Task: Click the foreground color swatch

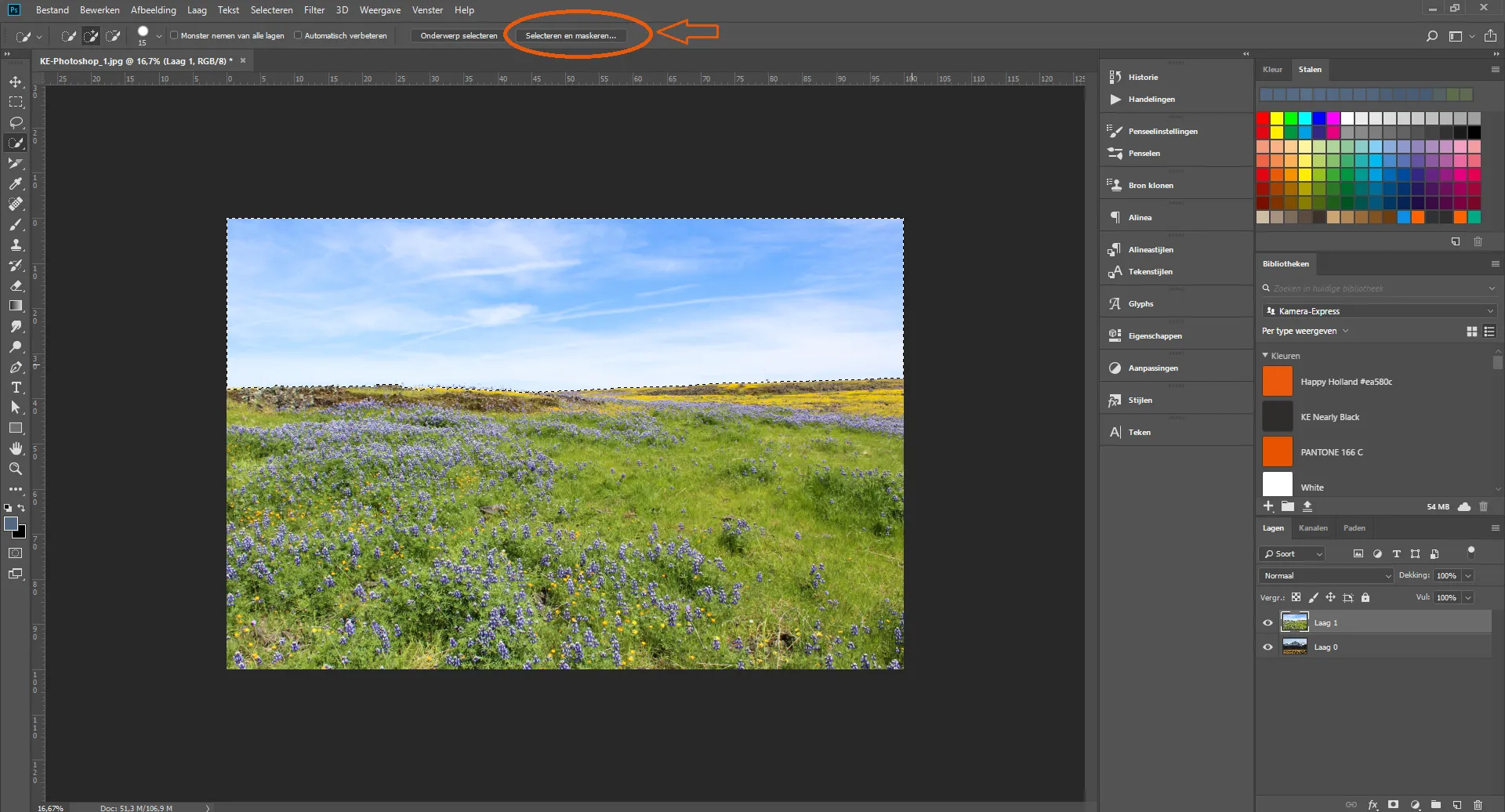Action: coord(11,524)
